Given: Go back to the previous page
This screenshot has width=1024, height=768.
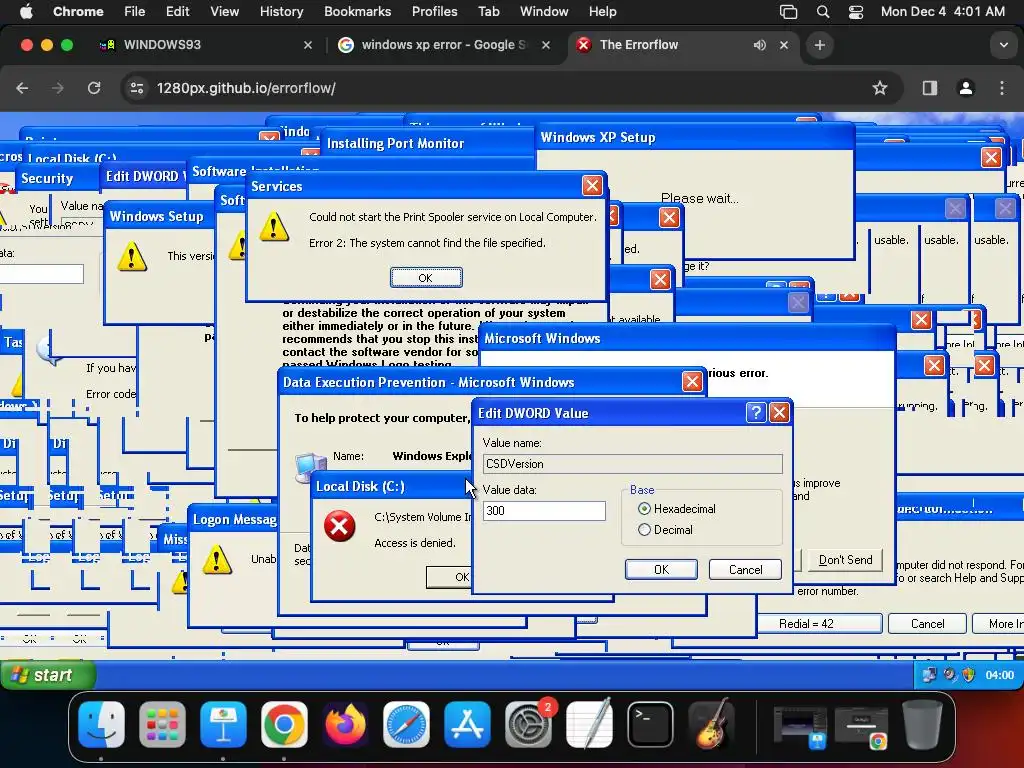Looking at the screenshot, I should (x=22, y=88).
